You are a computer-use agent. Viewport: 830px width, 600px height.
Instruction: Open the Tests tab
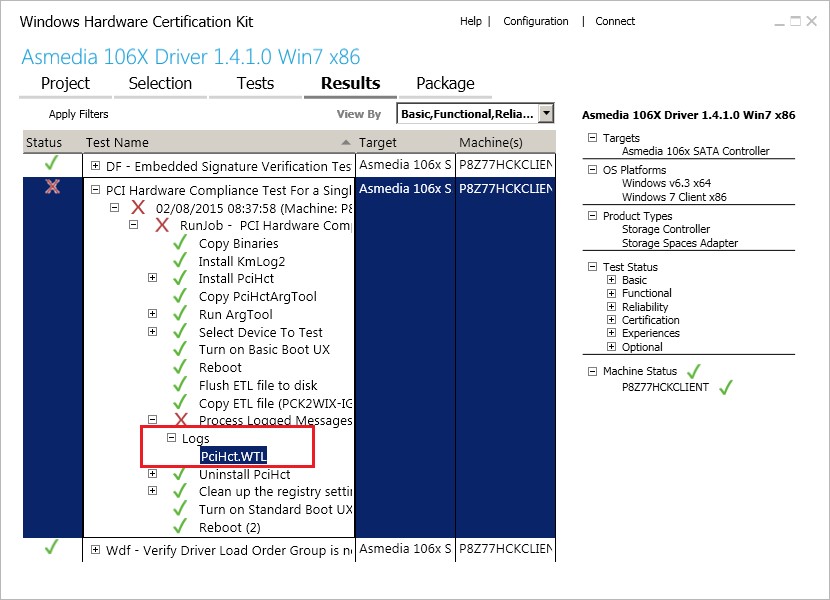click(255, 84)
